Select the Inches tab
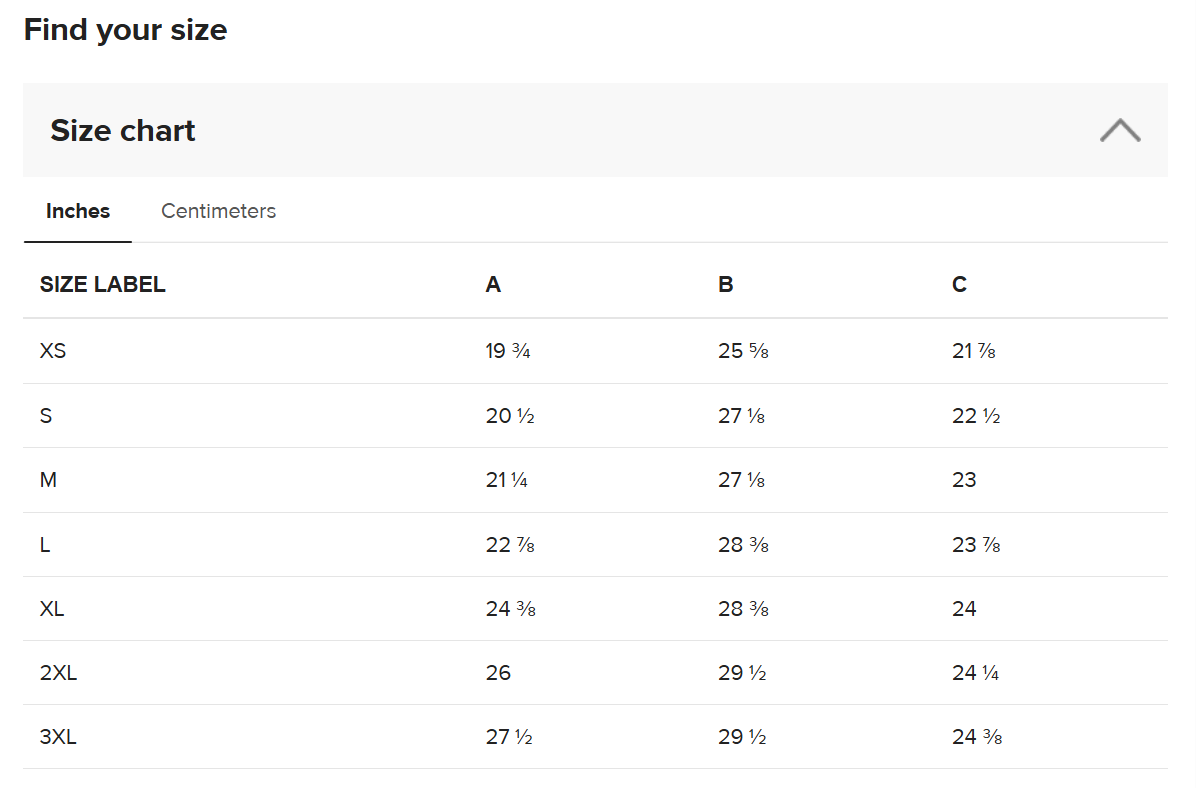 click(78, 211)
